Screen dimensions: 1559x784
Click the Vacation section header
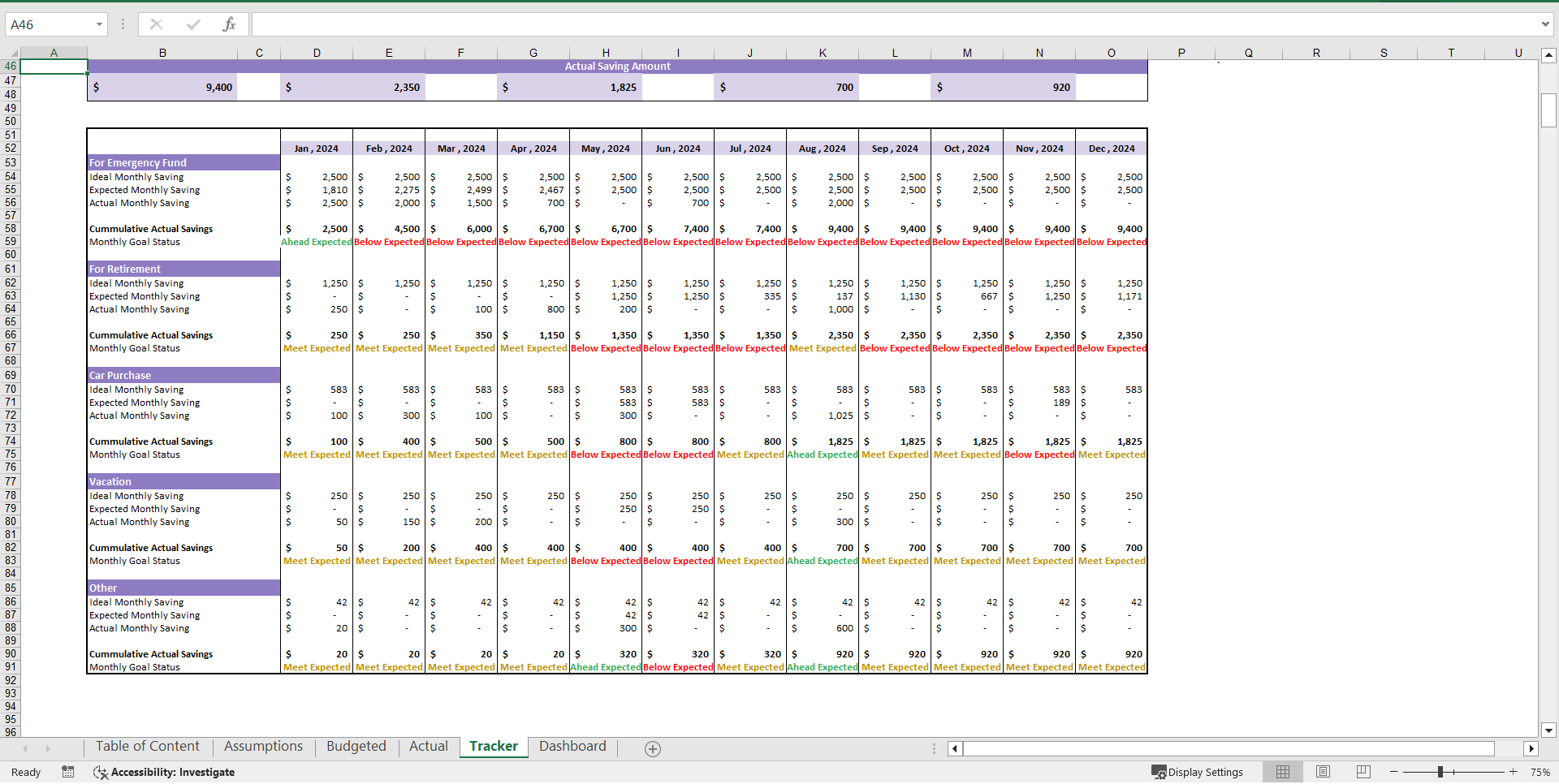184,481
